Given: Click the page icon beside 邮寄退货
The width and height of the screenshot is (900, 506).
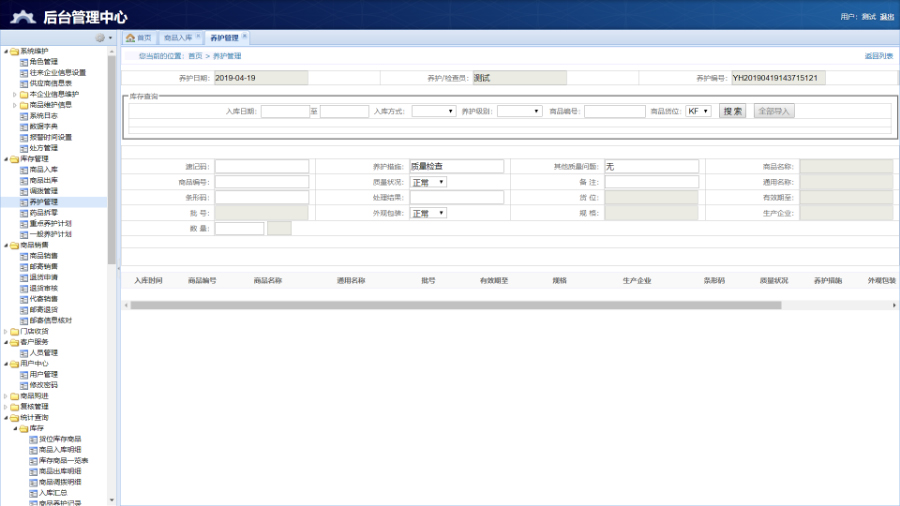Looking at the screenshot, I should [24, 310].
